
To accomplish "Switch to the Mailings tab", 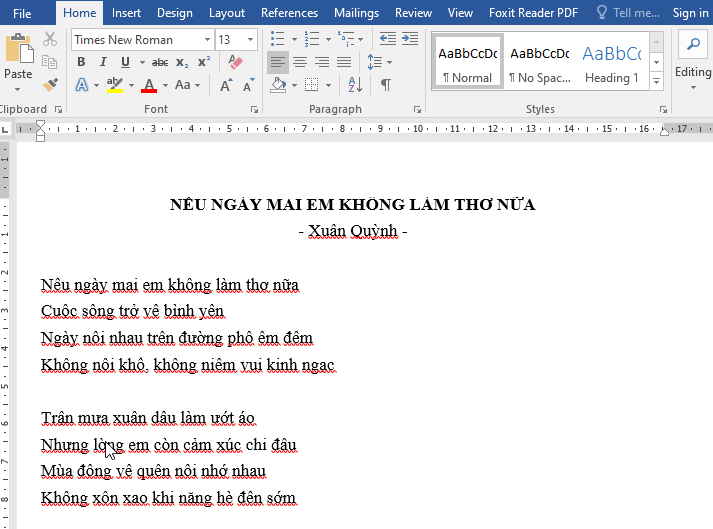I will (x=356, y=13).
